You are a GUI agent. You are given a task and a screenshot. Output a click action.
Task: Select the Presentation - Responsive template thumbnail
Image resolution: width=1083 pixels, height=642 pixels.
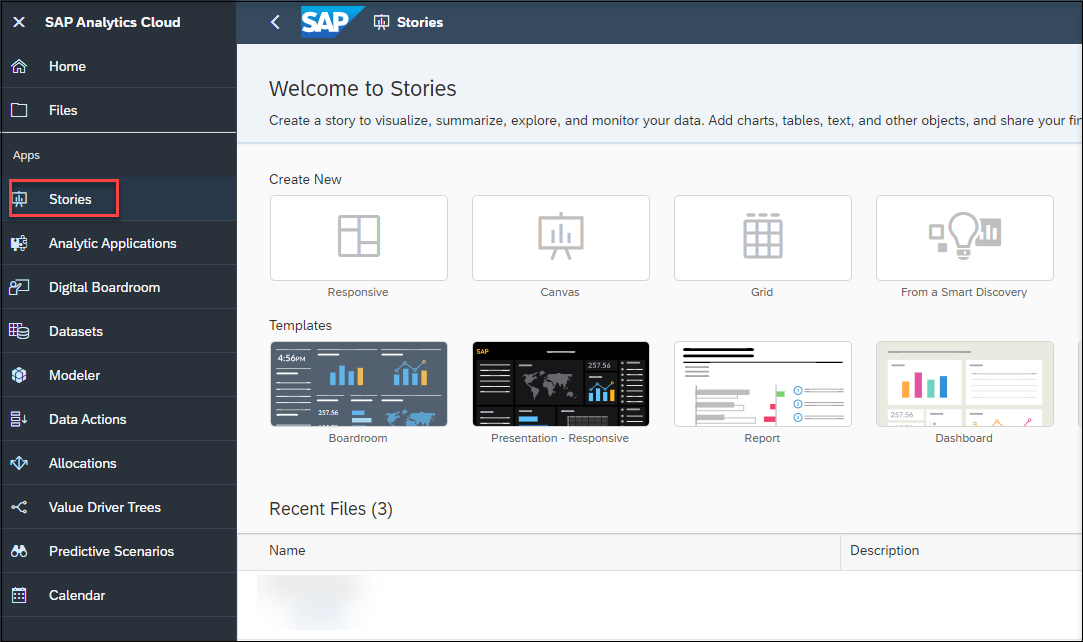[561, 384]
